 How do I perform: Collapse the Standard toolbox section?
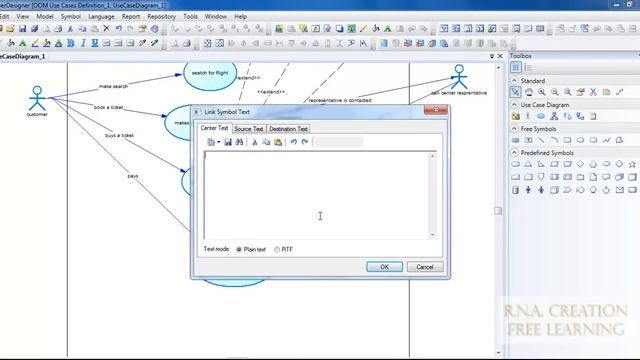(x=514, y=80)
